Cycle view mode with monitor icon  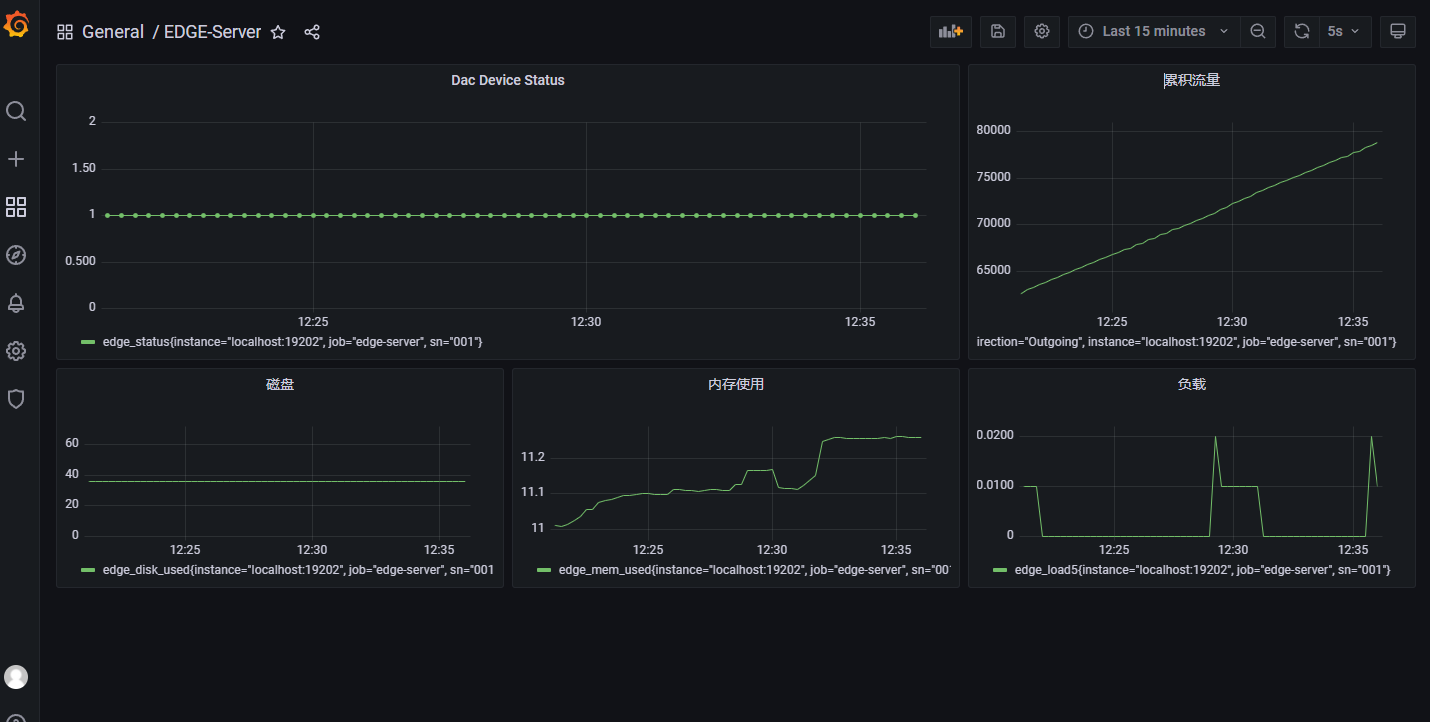point(1398,31)
